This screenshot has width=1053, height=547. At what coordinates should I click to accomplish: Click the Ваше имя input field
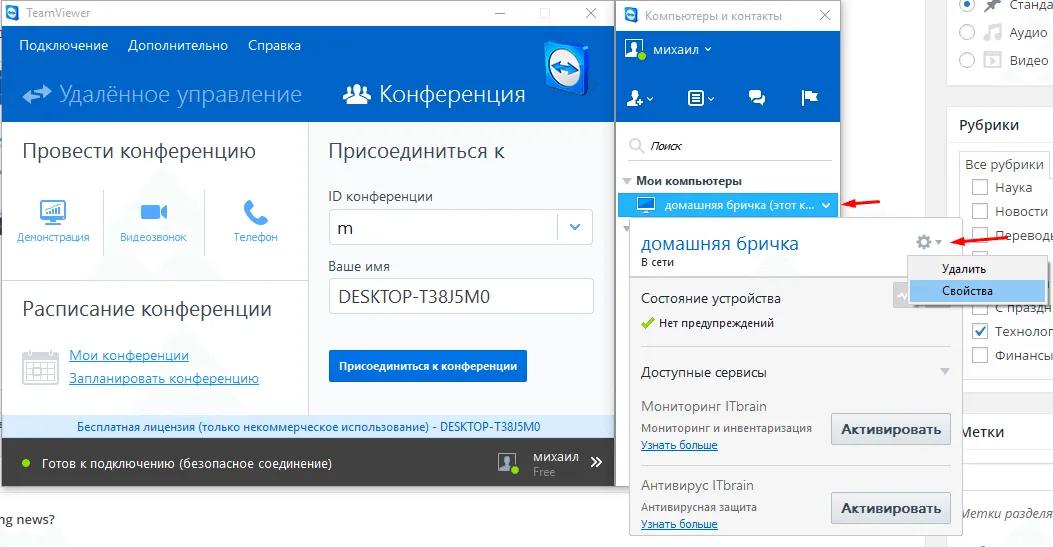point(460,296)
